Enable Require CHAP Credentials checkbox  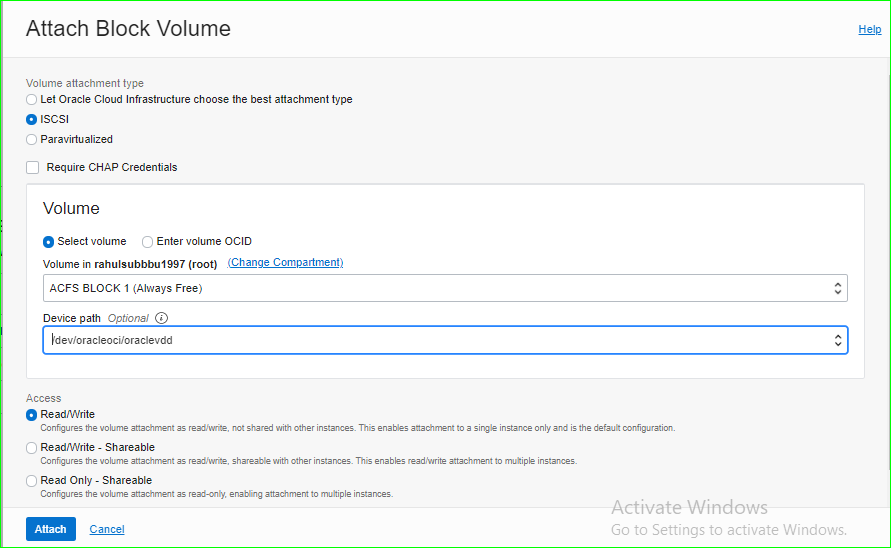click(x=33, y=168)
